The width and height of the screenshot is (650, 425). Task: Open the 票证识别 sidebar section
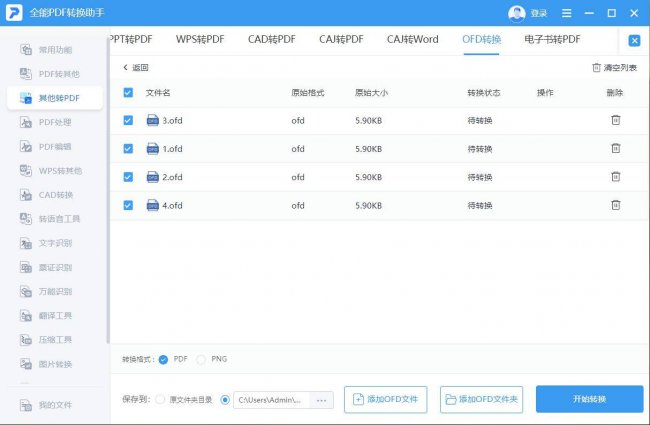[x=55, y=267]
